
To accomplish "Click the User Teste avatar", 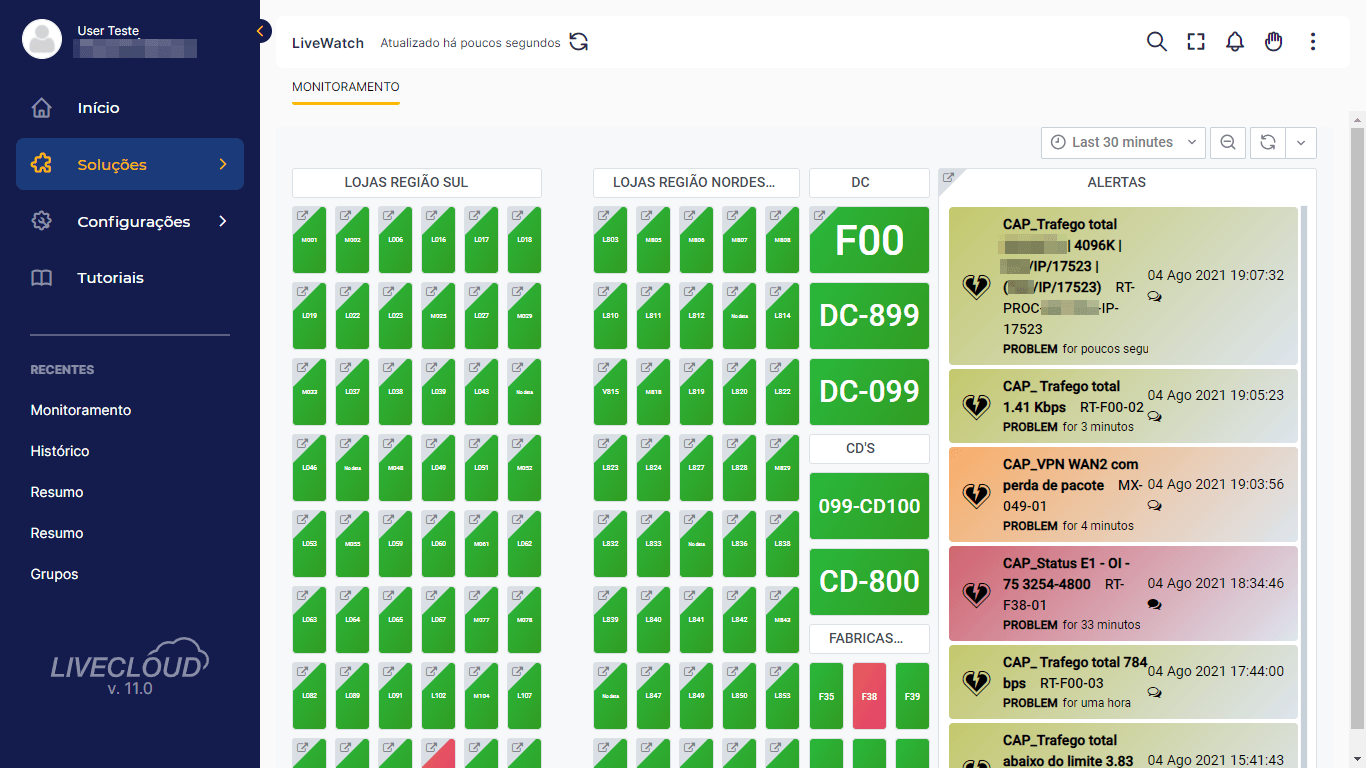I will click(x=42, y=39).
